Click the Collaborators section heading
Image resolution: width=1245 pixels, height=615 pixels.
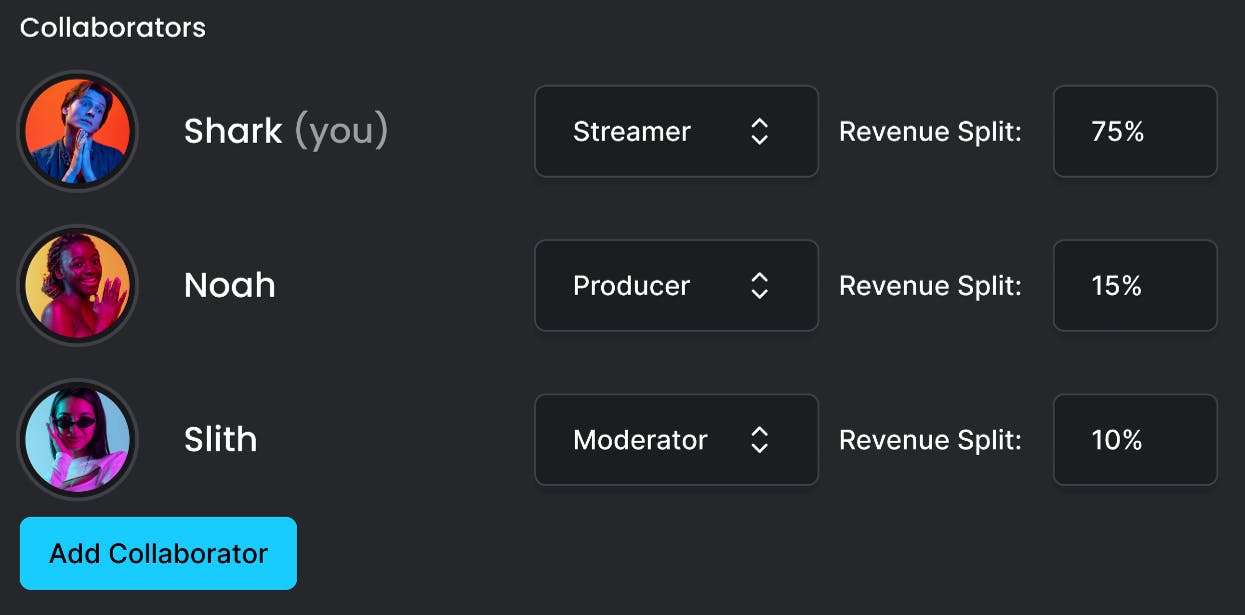(113, 28)
